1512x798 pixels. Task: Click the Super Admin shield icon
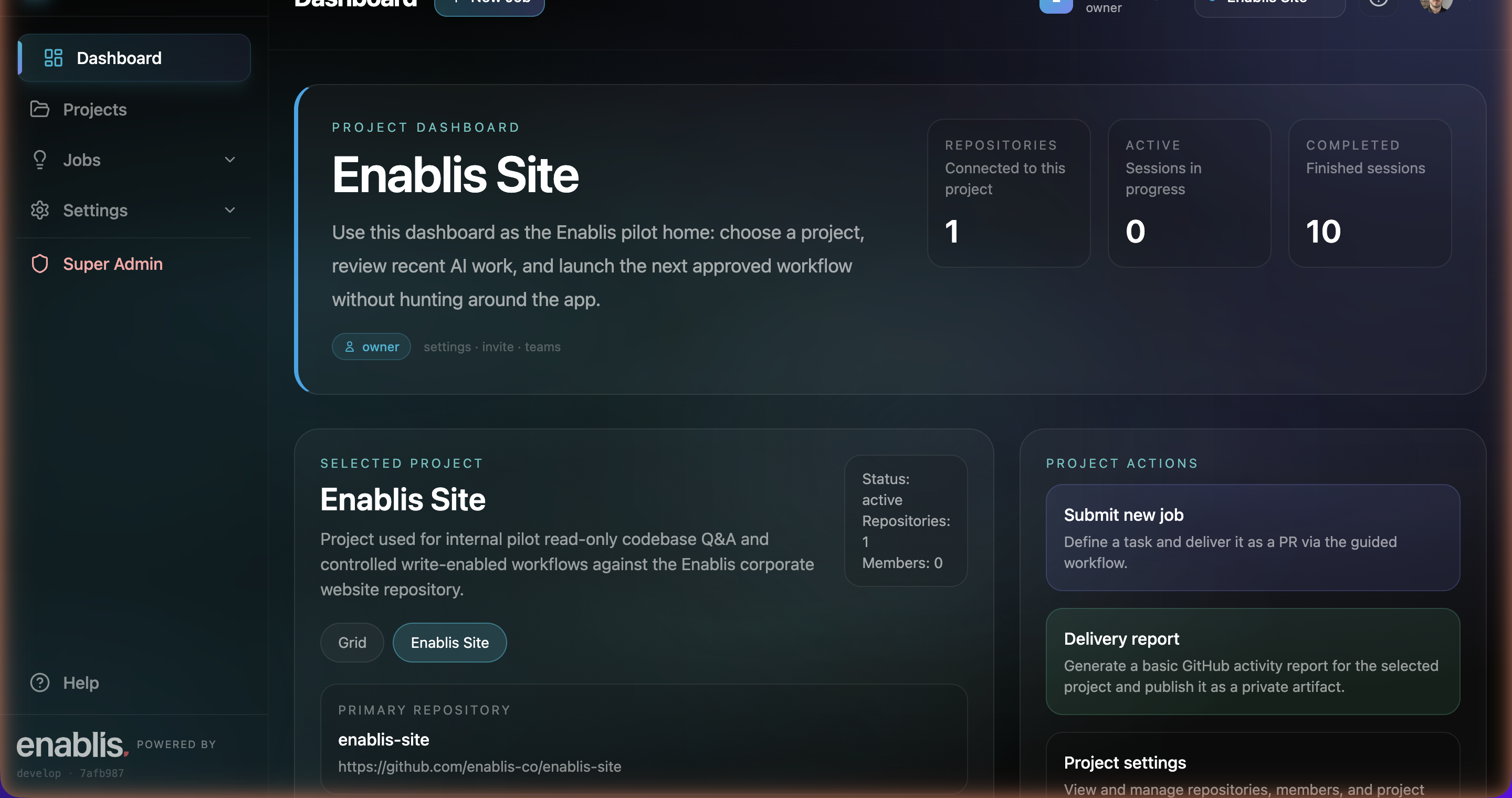tap(39, 264)
